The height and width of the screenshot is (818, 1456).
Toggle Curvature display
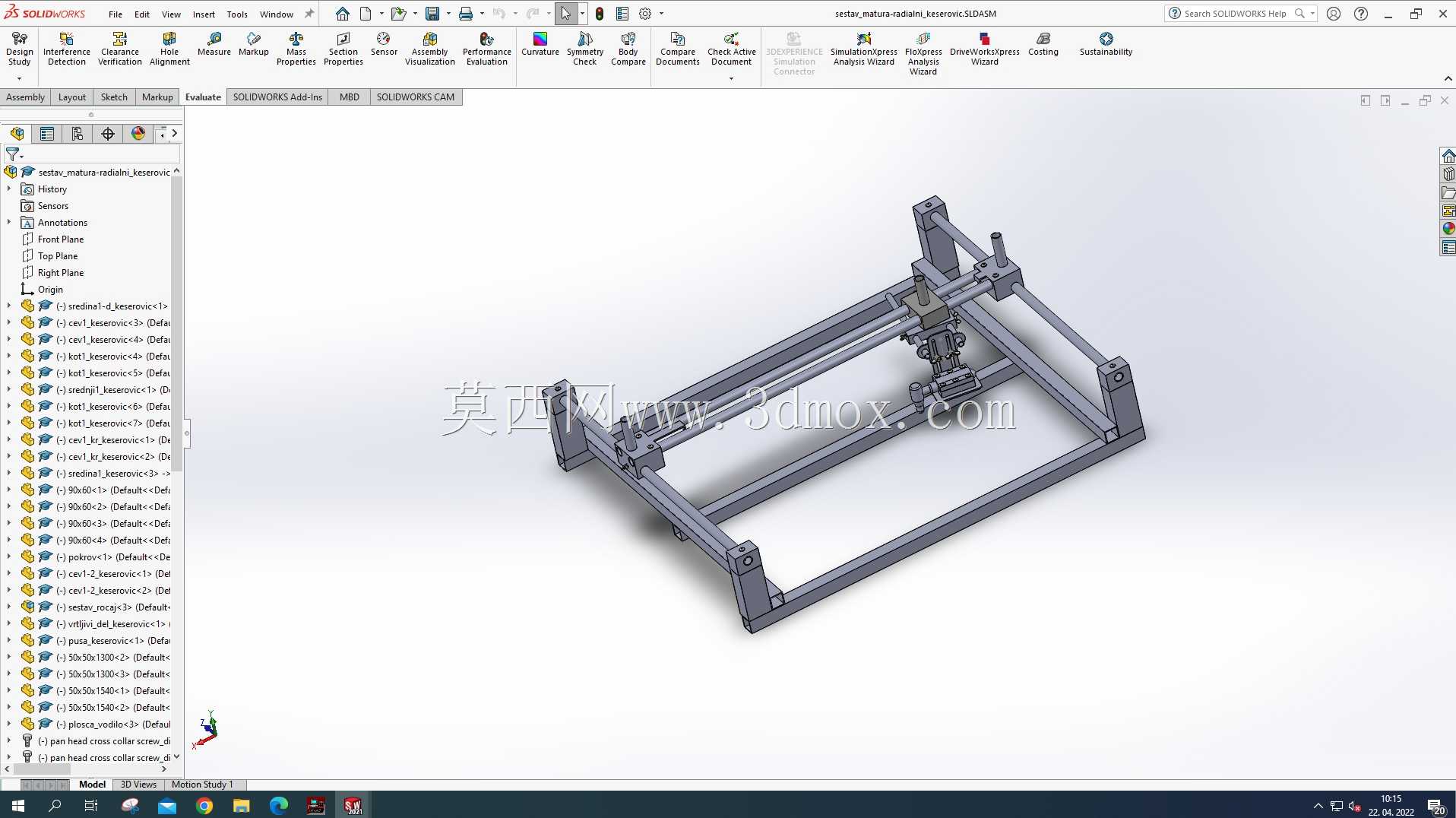pos(540,44)
